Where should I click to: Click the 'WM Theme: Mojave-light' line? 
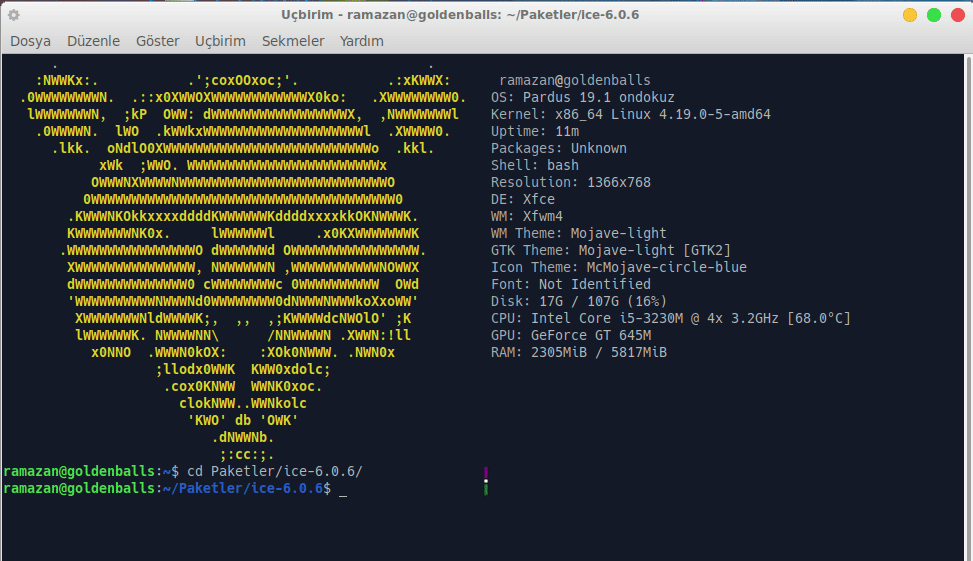(x=578, y=233)
